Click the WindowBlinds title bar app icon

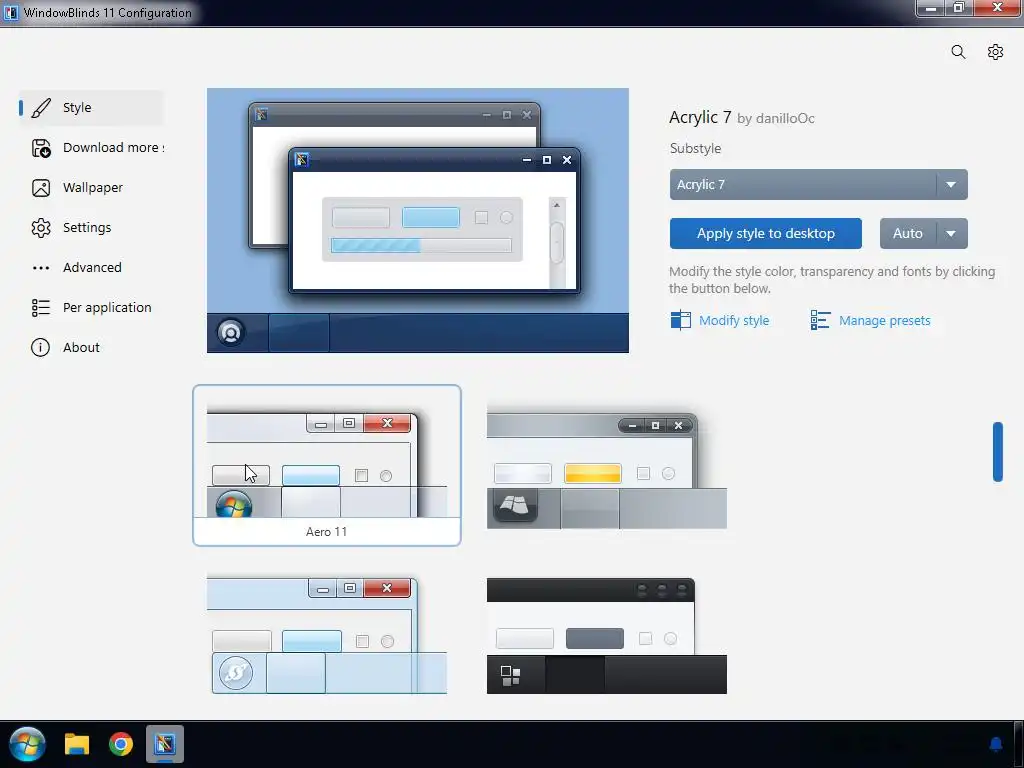[x=11, y=12]
